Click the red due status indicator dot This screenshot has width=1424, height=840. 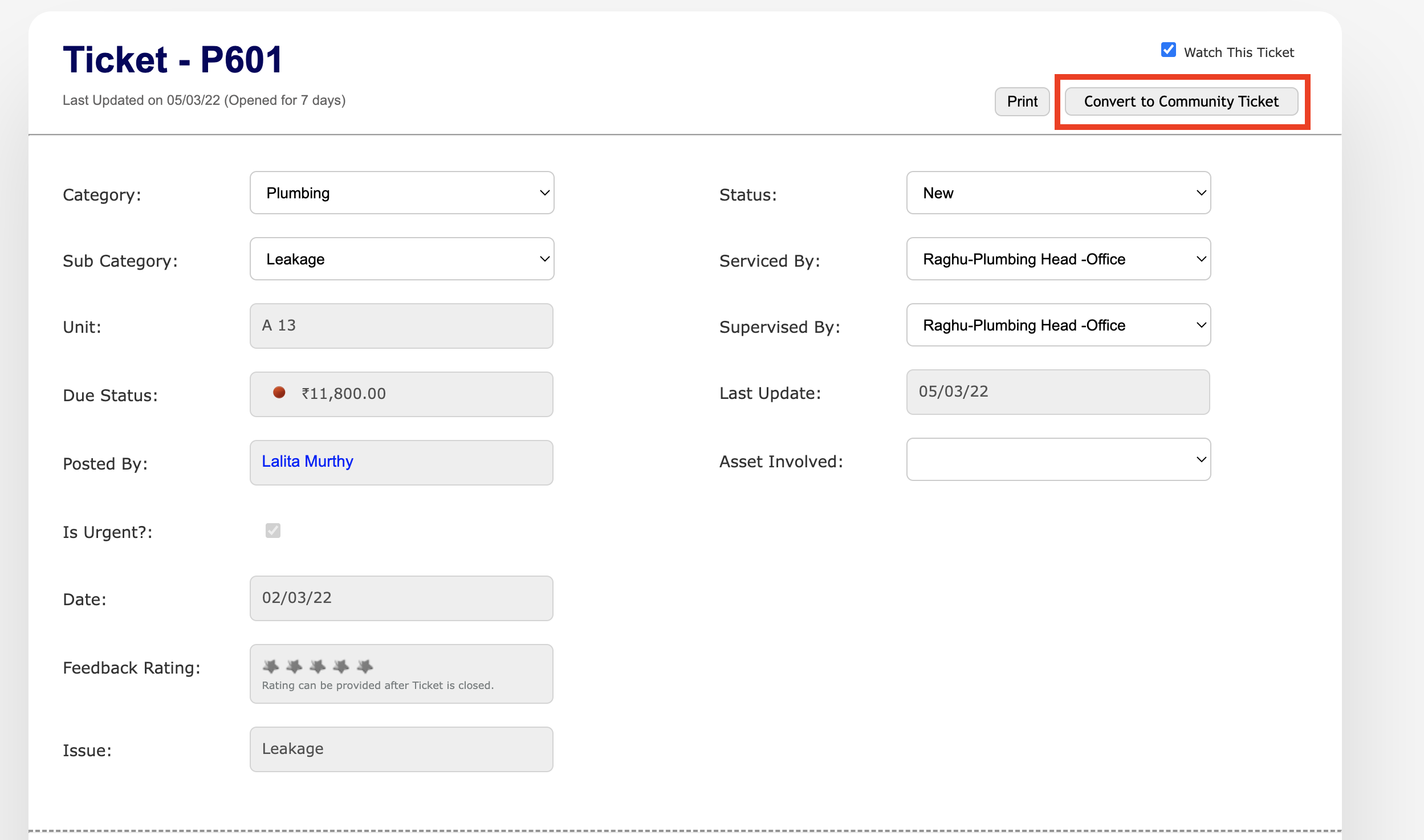click(279, 393)
